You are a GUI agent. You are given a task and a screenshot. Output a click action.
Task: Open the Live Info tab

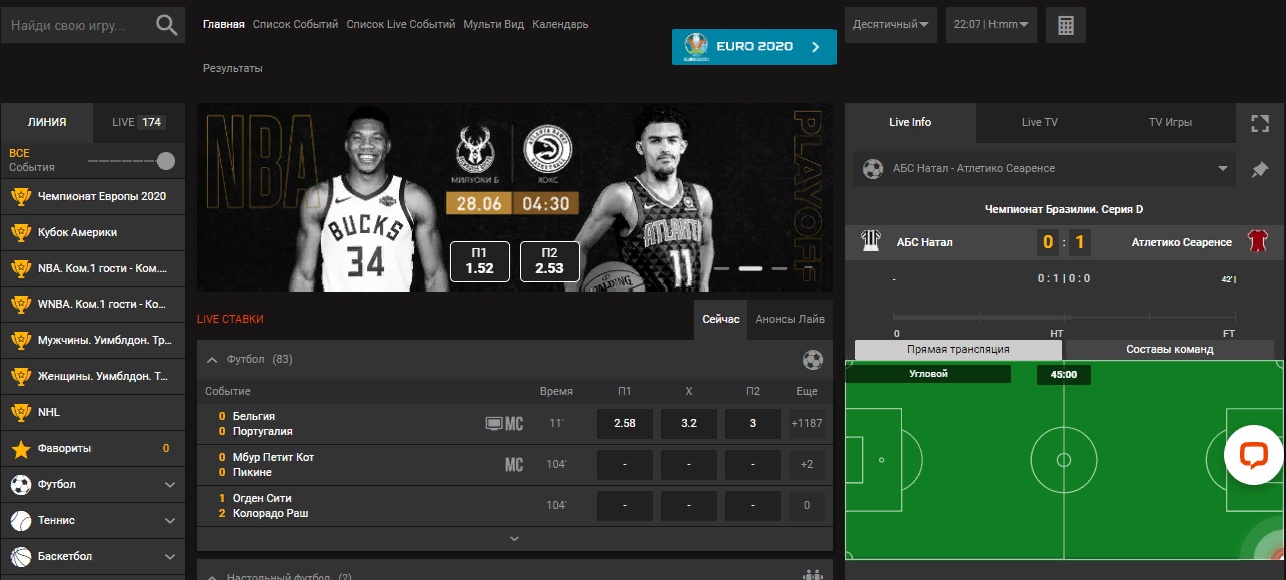910,122
